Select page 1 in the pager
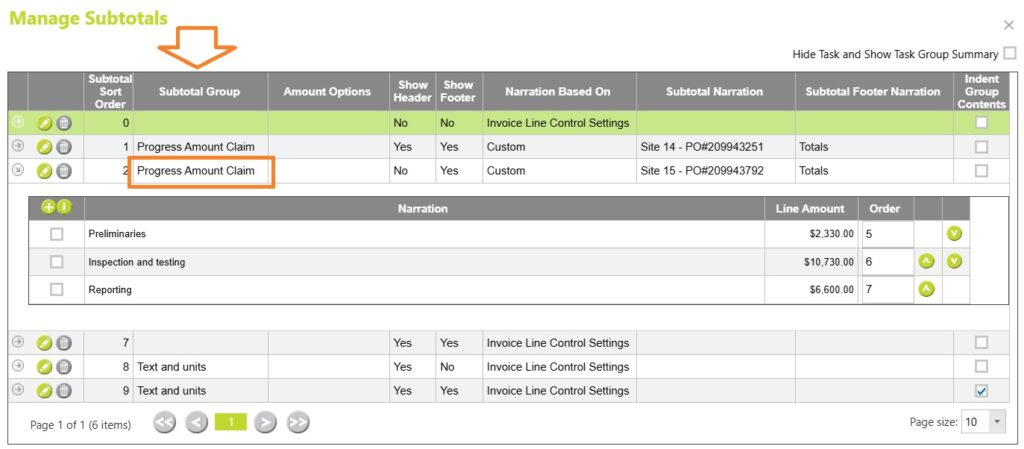Screen dimensions: 1024x449 (230, 423)
